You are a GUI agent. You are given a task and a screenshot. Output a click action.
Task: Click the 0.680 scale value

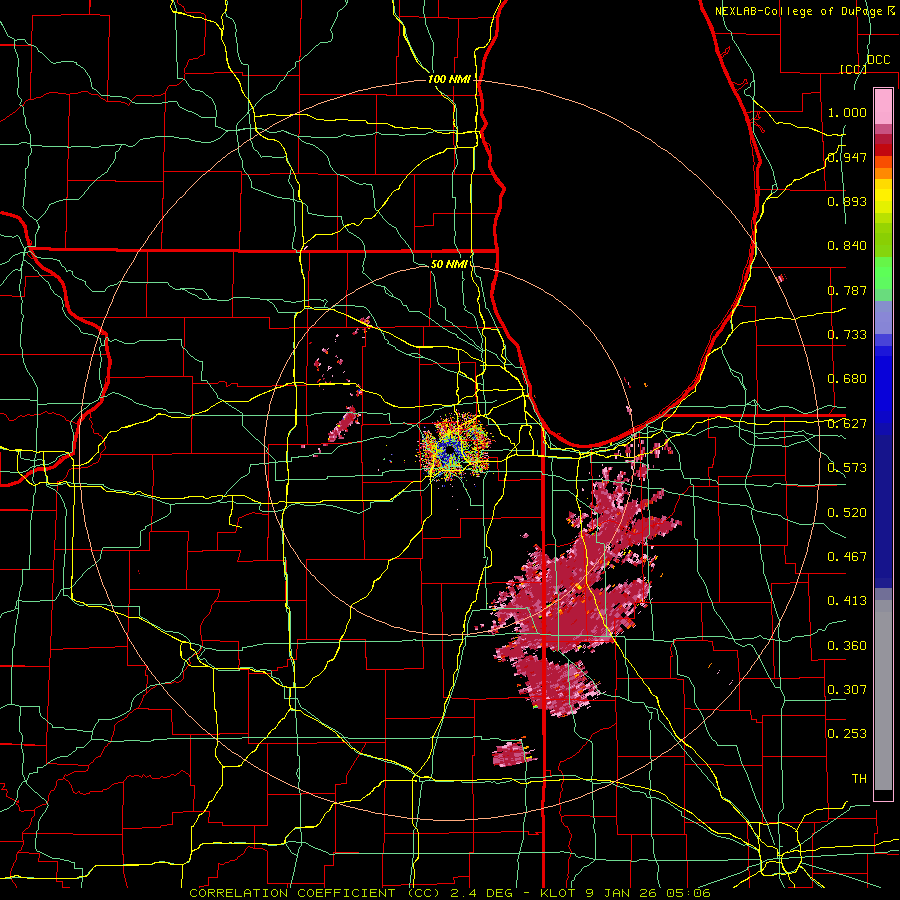click(x=847, y=379)
